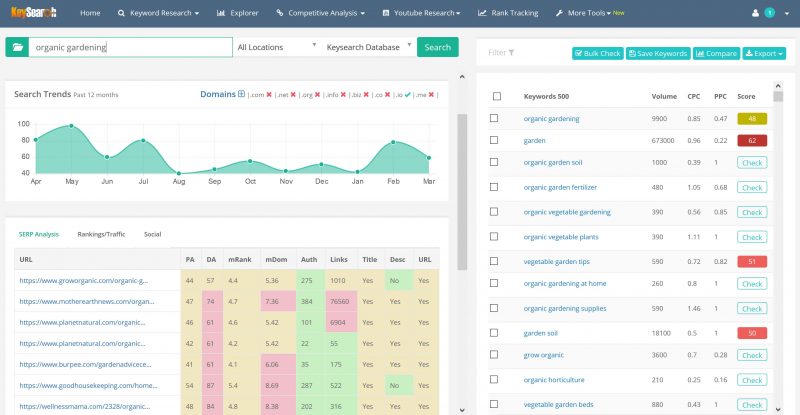Click the Bulk Check button

(597, 53)
